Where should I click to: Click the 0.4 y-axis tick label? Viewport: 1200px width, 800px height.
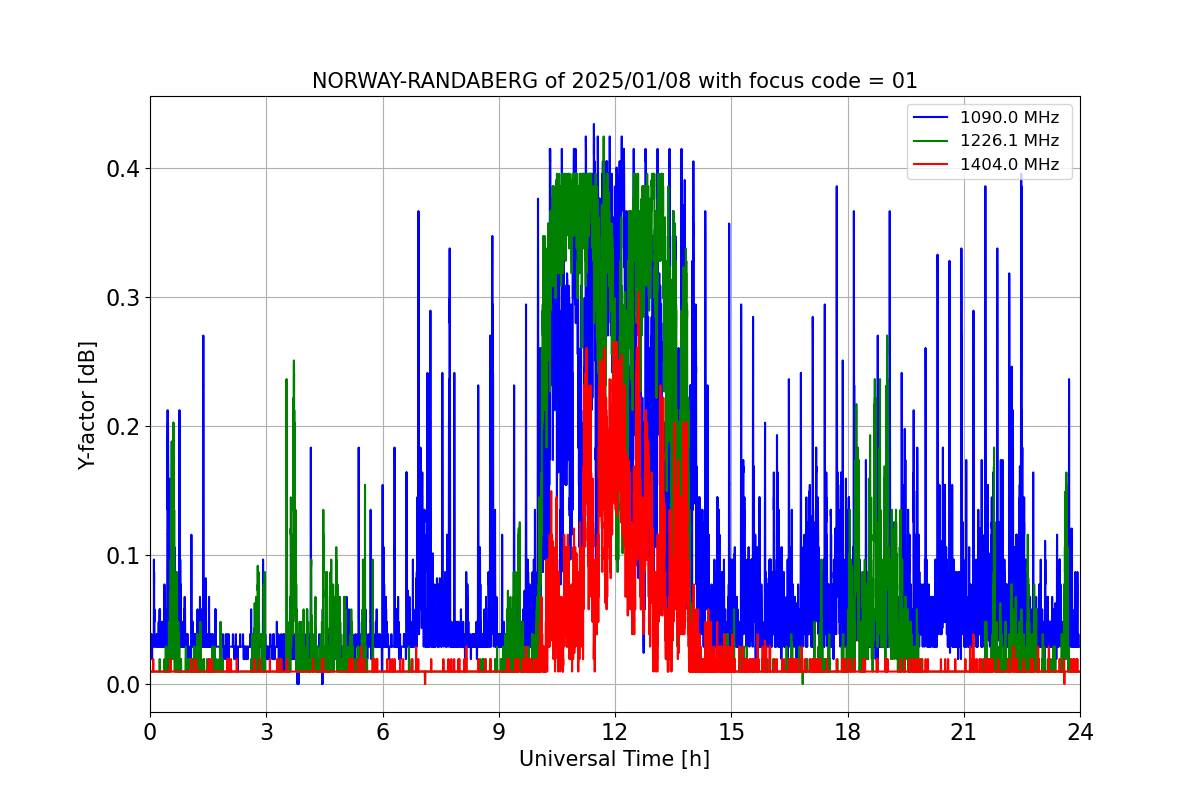(124, 169)
